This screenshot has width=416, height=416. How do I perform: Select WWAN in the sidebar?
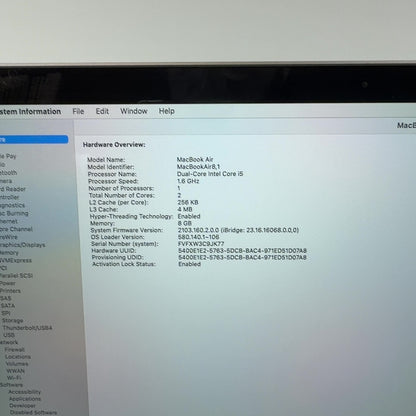coord(16,371)
